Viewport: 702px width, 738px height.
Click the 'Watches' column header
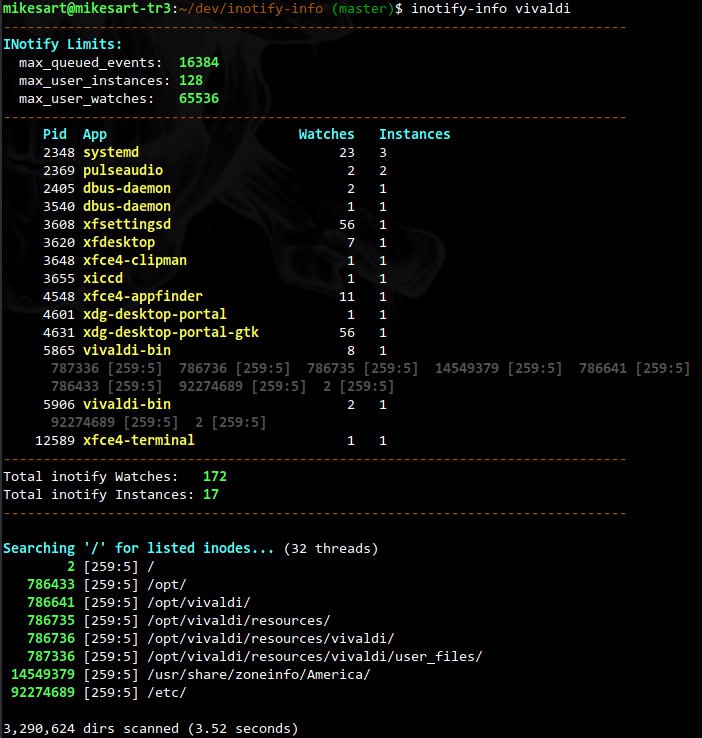(x=327, y=135)
